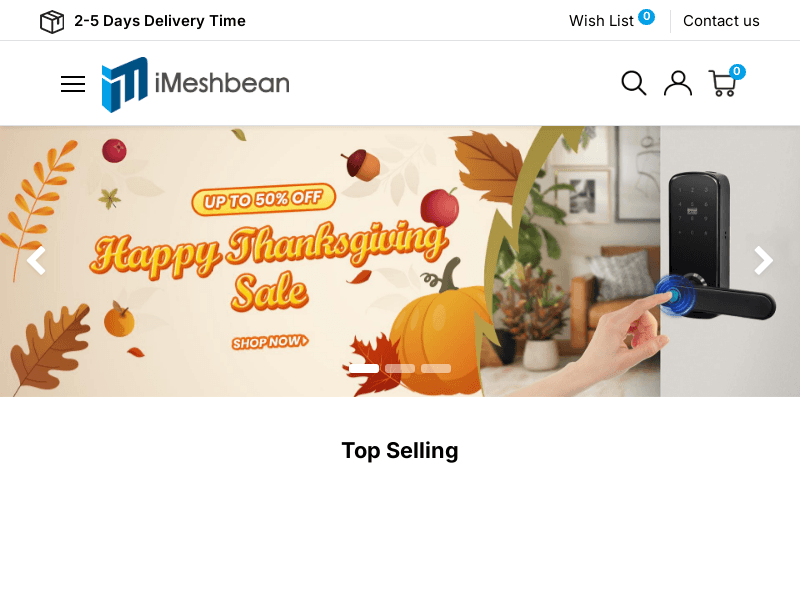Open the Contact us link

(721, 21)
